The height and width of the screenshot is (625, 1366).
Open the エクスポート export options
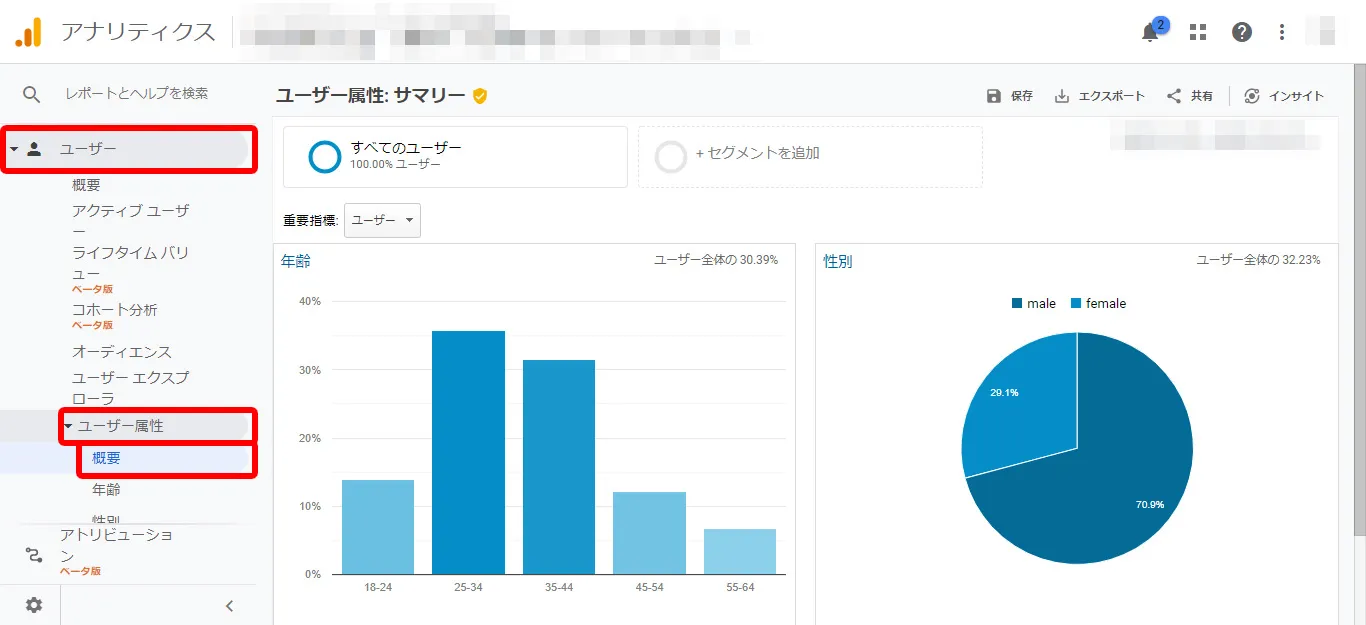1100,95
